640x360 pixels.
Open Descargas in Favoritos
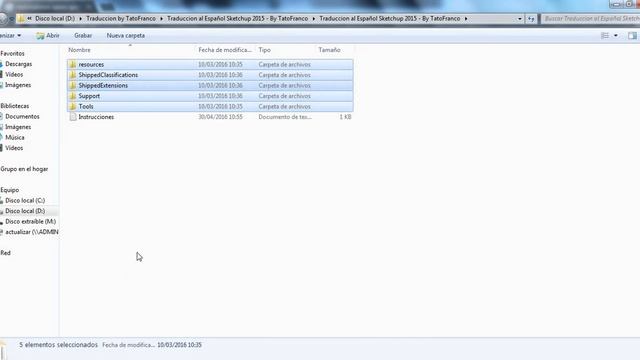[x=18, y=64]
